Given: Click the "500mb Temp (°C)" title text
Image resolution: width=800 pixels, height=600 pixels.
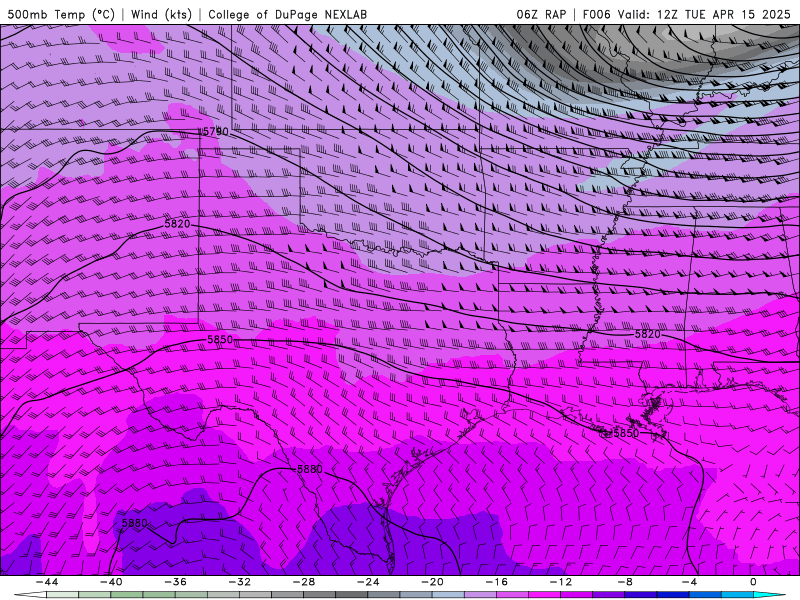Looking at the screenshot, I should click(61, 14).
